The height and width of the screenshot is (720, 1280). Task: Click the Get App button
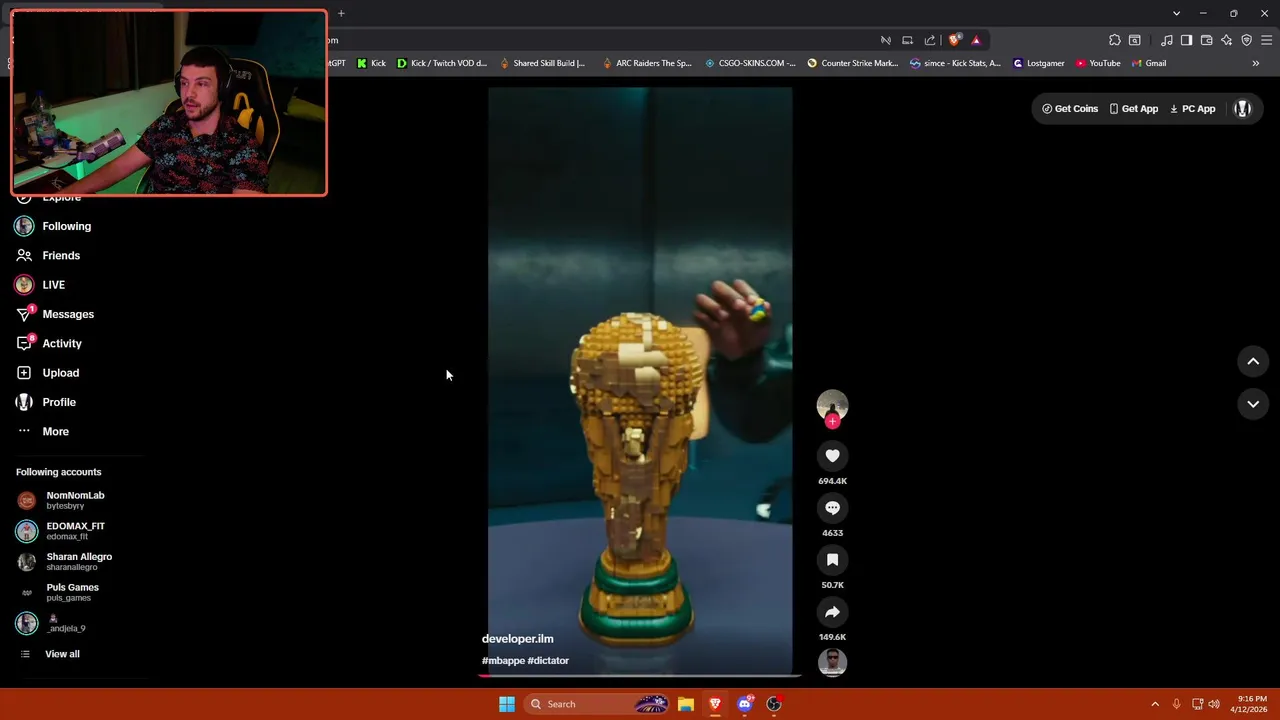coord(1133,109)
